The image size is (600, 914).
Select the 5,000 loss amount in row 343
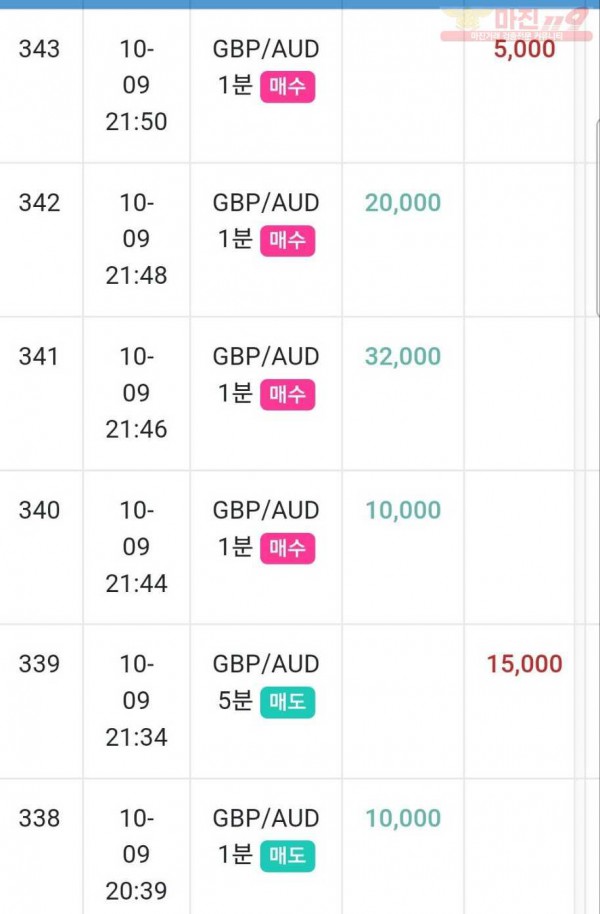524,49
